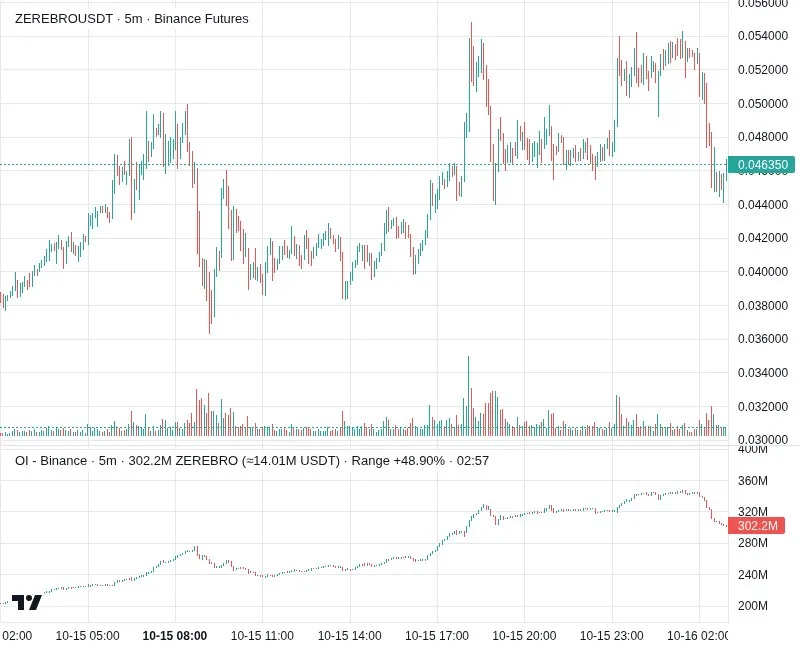Click the 0.042000 price axis label

point(762,238)
